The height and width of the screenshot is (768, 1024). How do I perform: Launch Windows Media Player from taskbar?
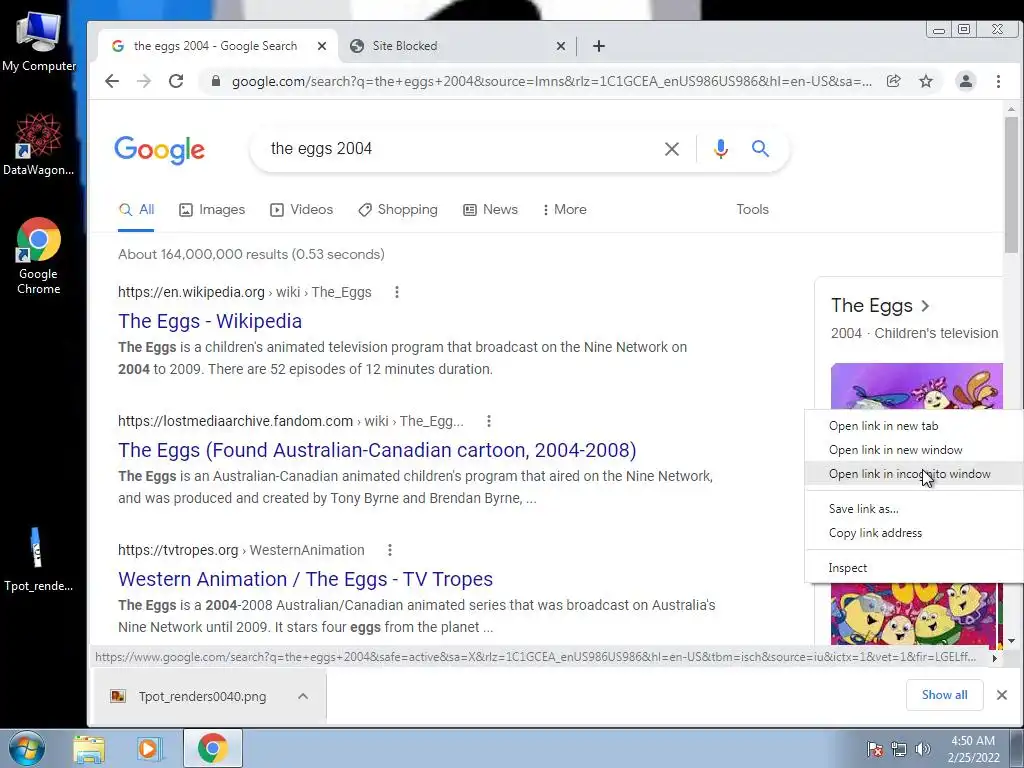[149, 748]
